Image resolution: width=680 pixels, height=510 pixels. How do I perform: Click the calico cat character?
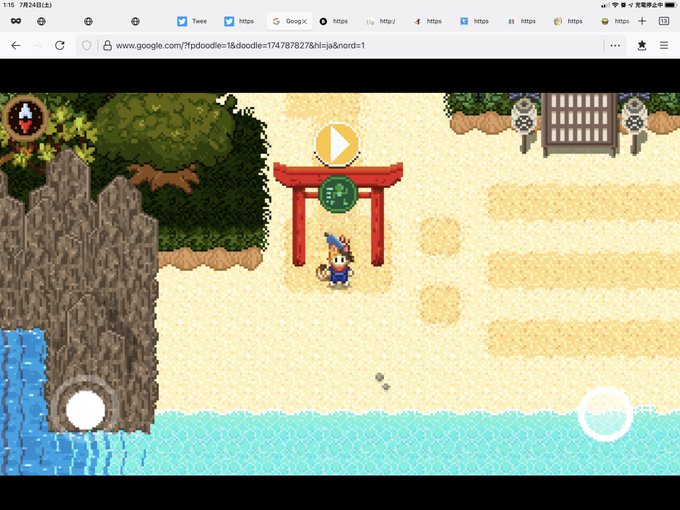tap(337, 260)
